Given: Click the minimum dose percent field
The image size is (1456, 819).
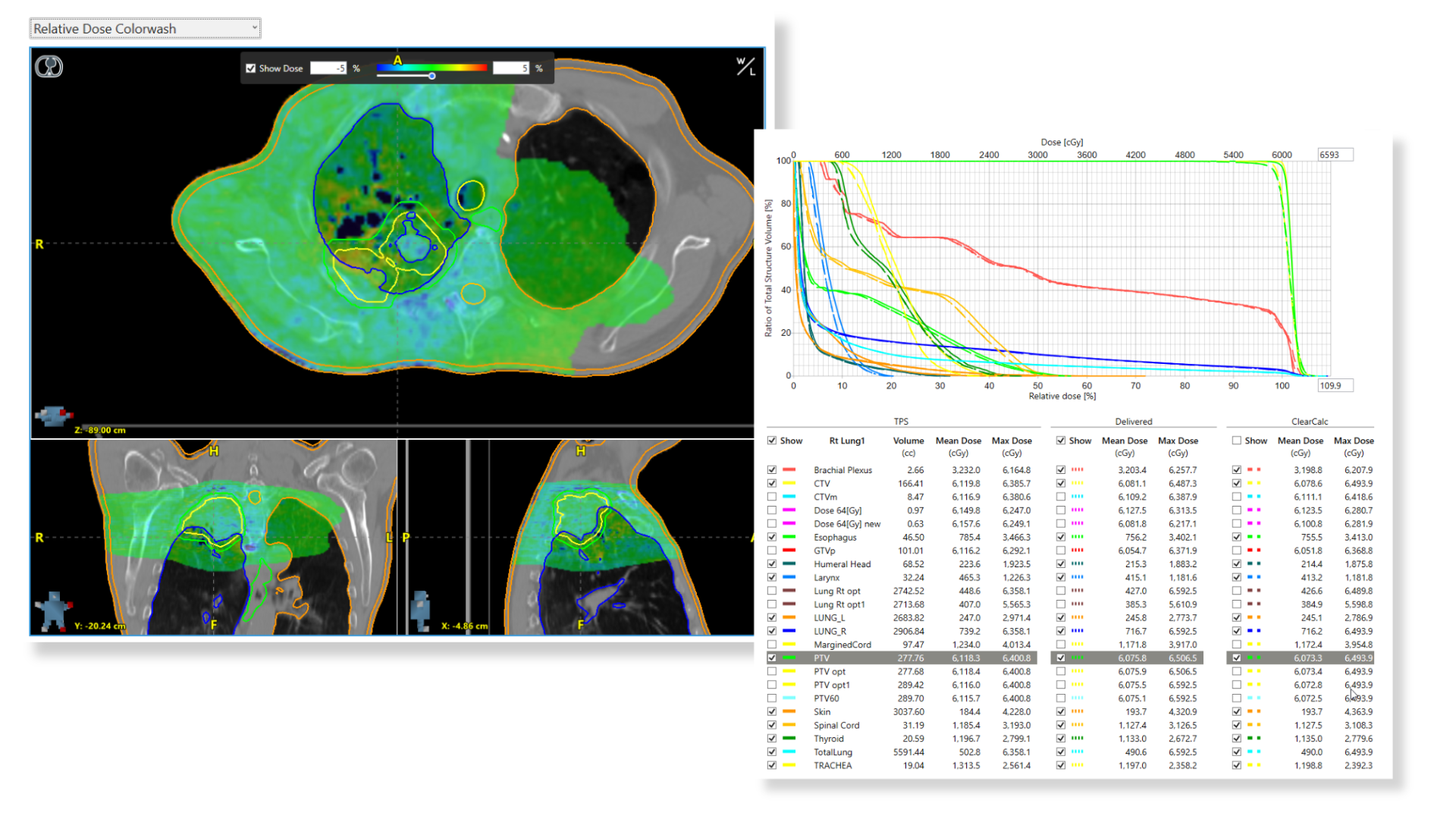Looking at the screenshot, I should click(328, 68).
